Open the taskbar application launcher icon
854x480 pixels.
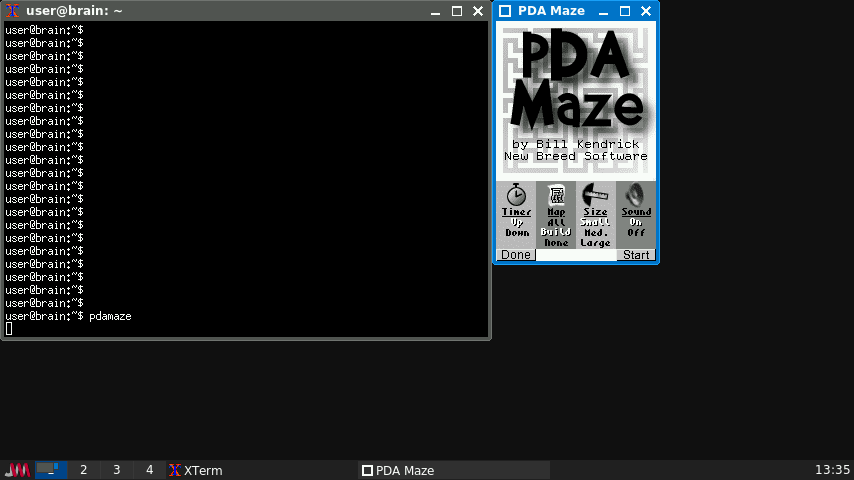pyautogui.click(x=17, y=470)
